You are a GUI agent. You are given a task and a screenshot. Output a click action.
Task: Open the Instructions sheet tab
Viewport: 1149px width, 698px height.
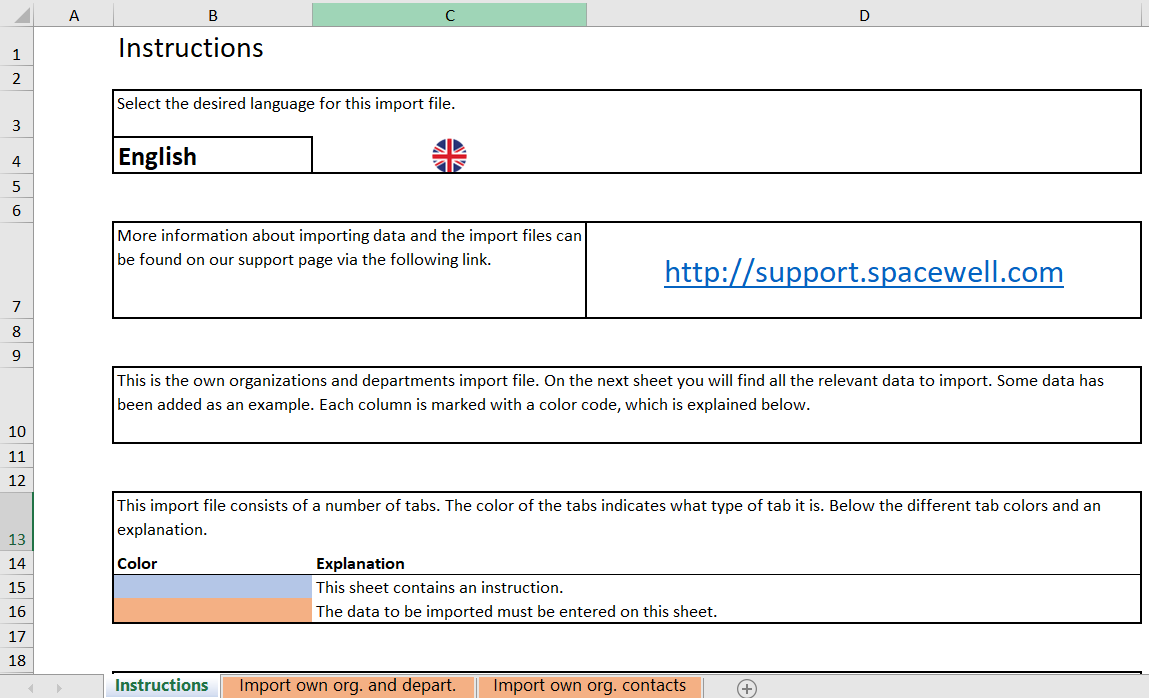click(x=162, y=686)
